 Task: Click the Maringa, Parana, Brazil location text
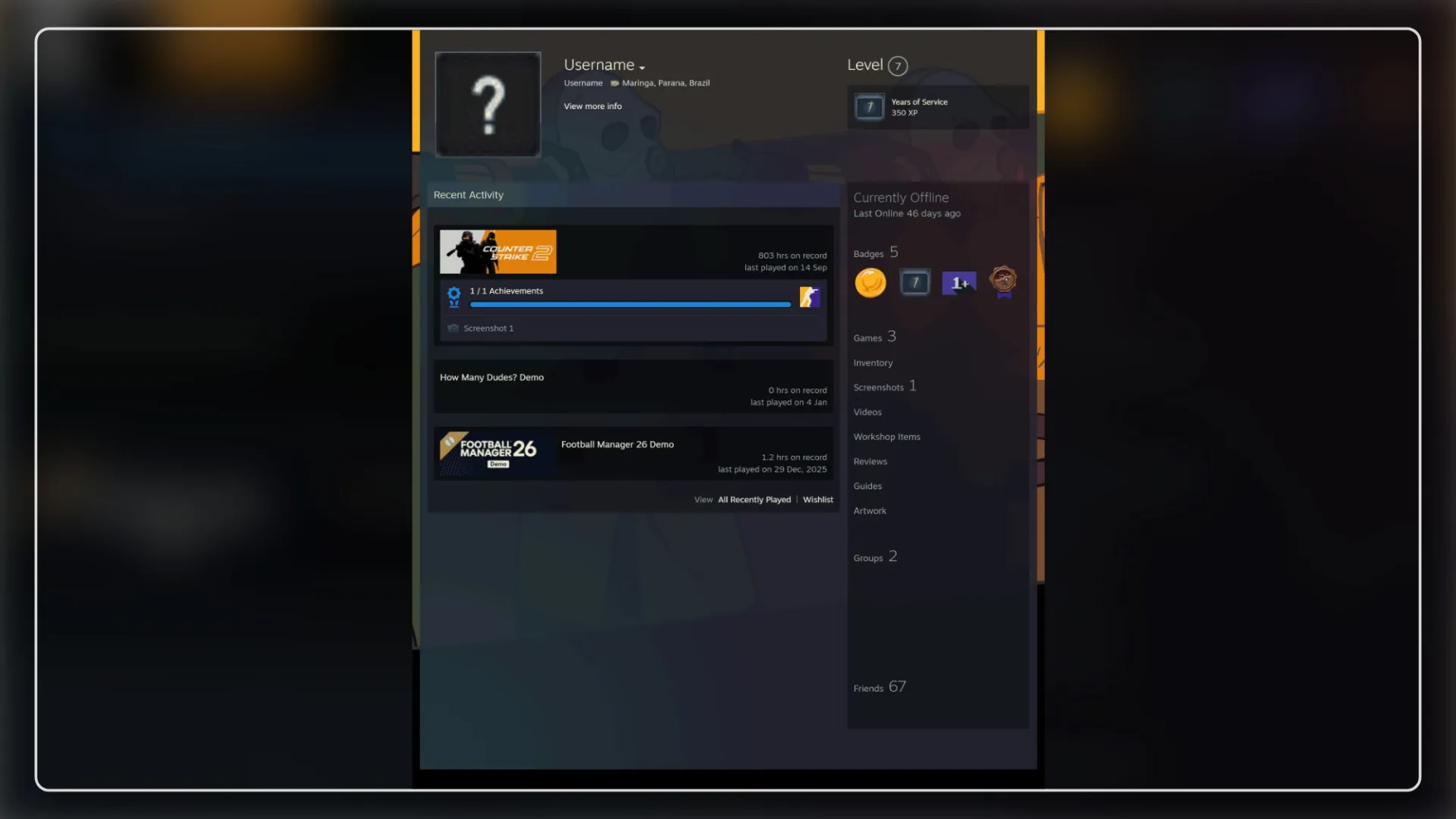point(666,83)
